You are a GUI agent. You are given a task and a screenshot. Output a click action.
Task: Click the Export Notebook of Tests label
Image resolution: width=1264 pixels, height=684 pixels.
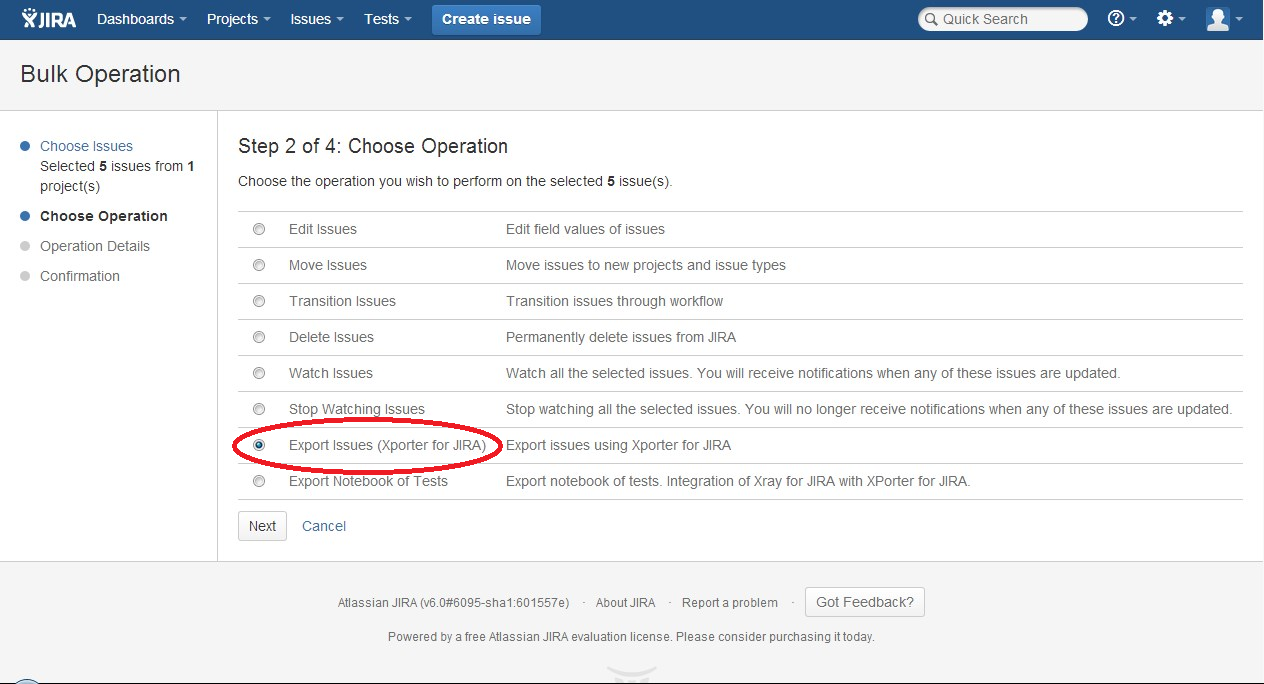pos(368,481)
